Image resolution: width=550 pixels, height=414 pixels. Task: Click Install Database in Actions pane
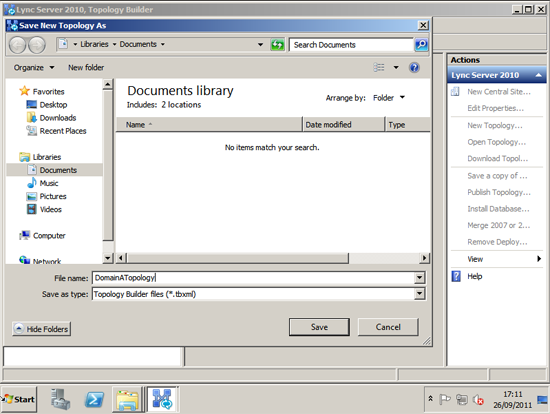click(x=498, y=209)
